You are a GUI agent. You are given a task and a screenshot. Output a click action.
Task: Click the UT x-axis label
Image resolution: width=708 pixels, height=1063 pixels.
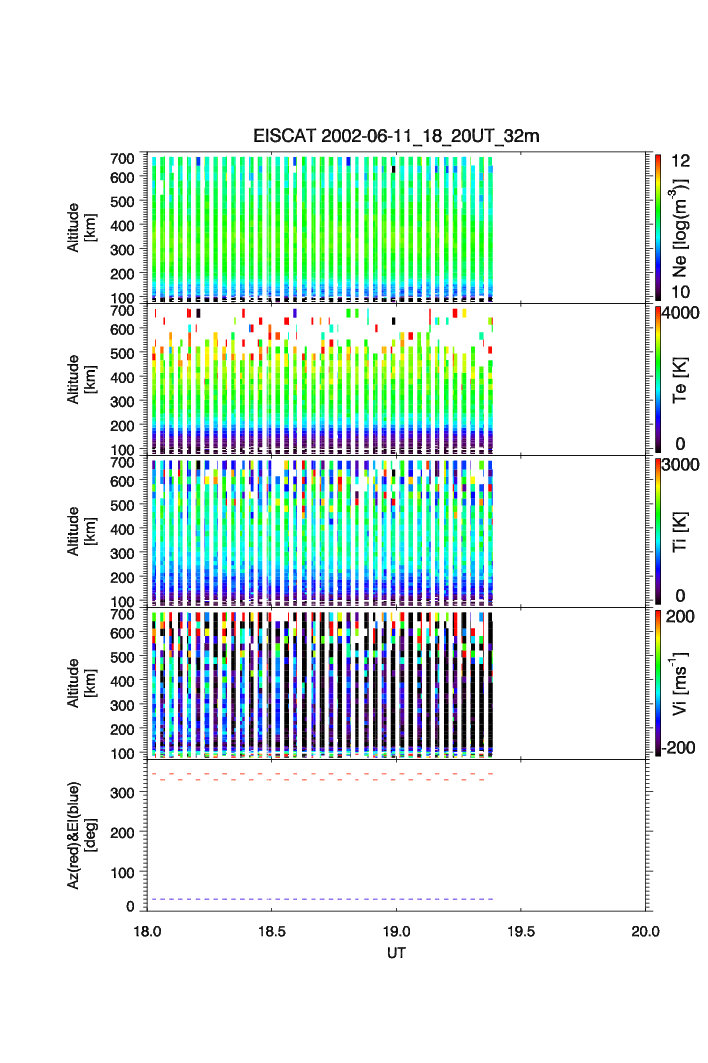tap(396, 953)
